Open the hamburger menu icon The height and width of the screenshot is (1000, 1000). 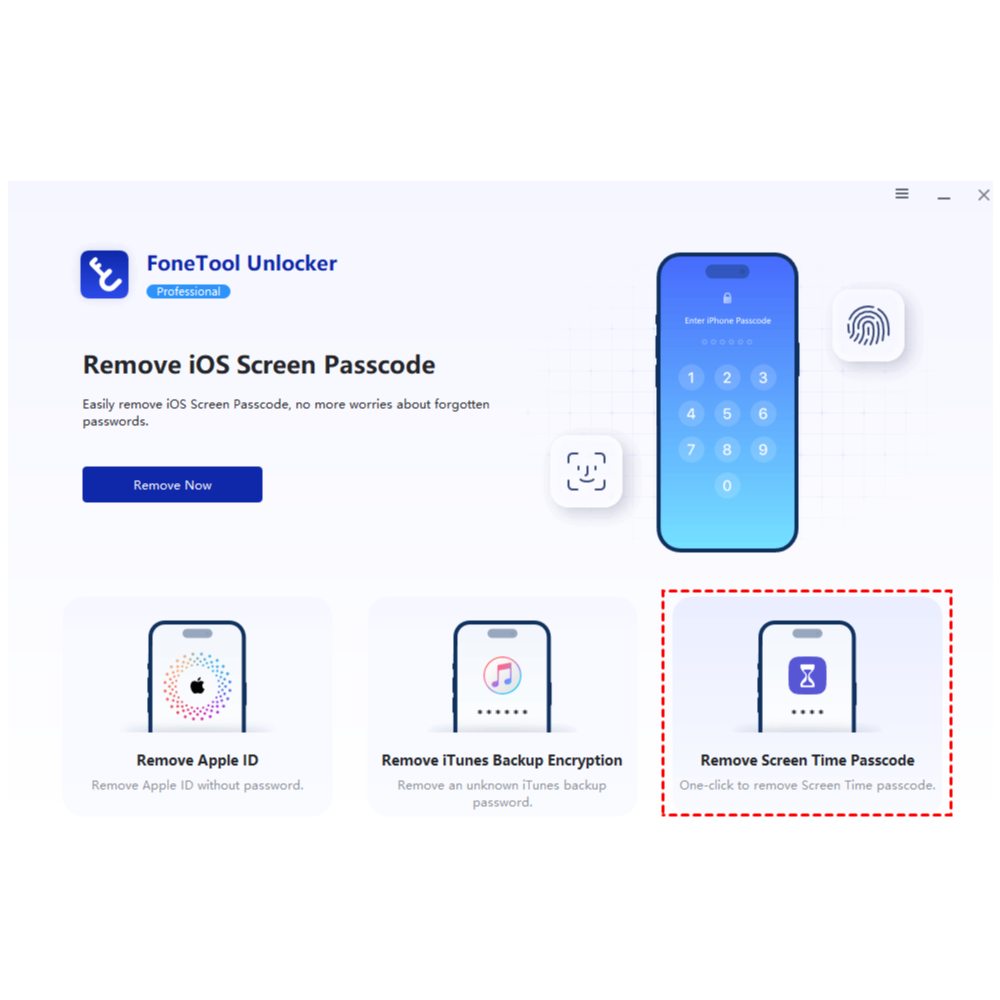point(901,193)
